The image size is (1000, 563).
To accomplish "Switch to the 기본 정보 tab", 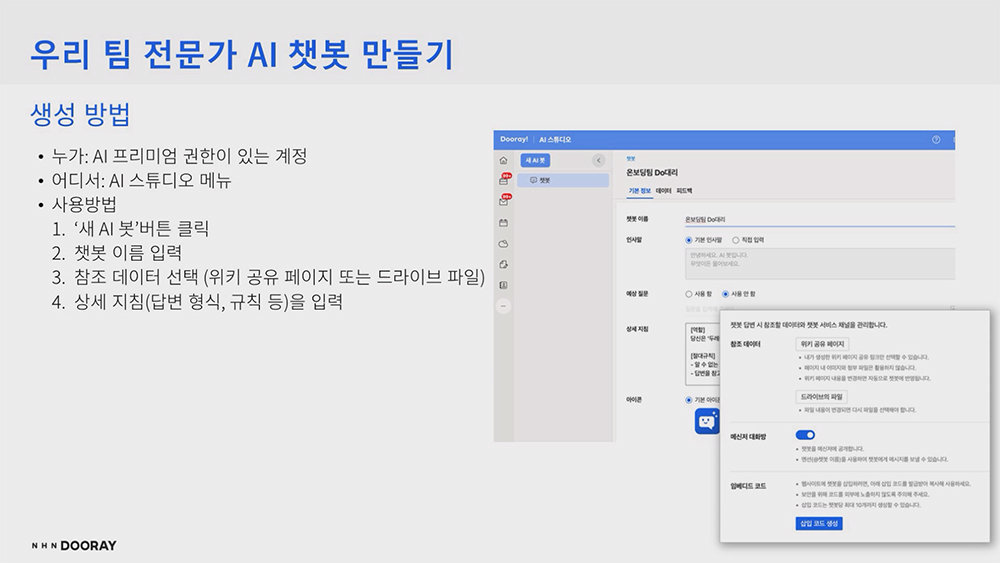I will point(640,191).
